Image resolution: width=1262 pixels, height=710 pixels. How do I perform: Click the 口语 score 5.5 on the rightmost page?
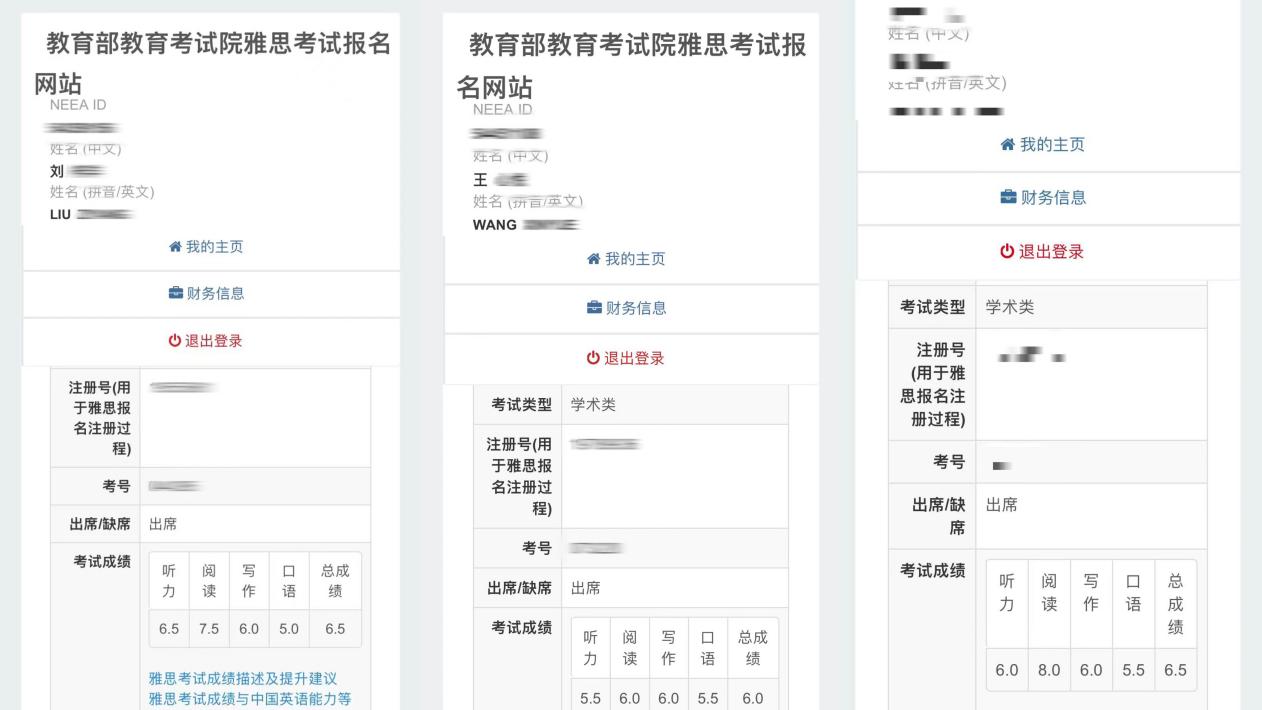tap(1133, 670)
